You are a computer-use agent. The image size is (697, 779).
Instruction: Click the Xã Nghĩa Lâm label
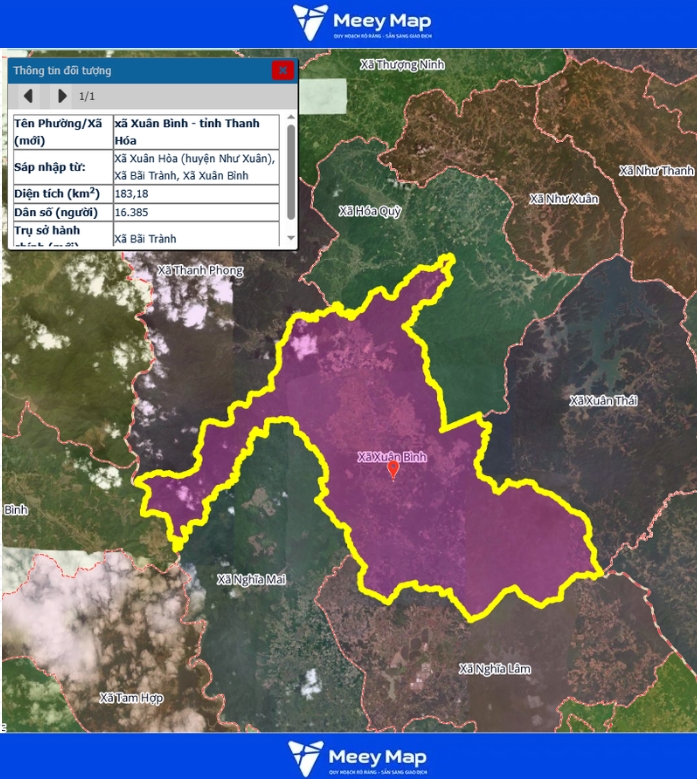[495, 668]
